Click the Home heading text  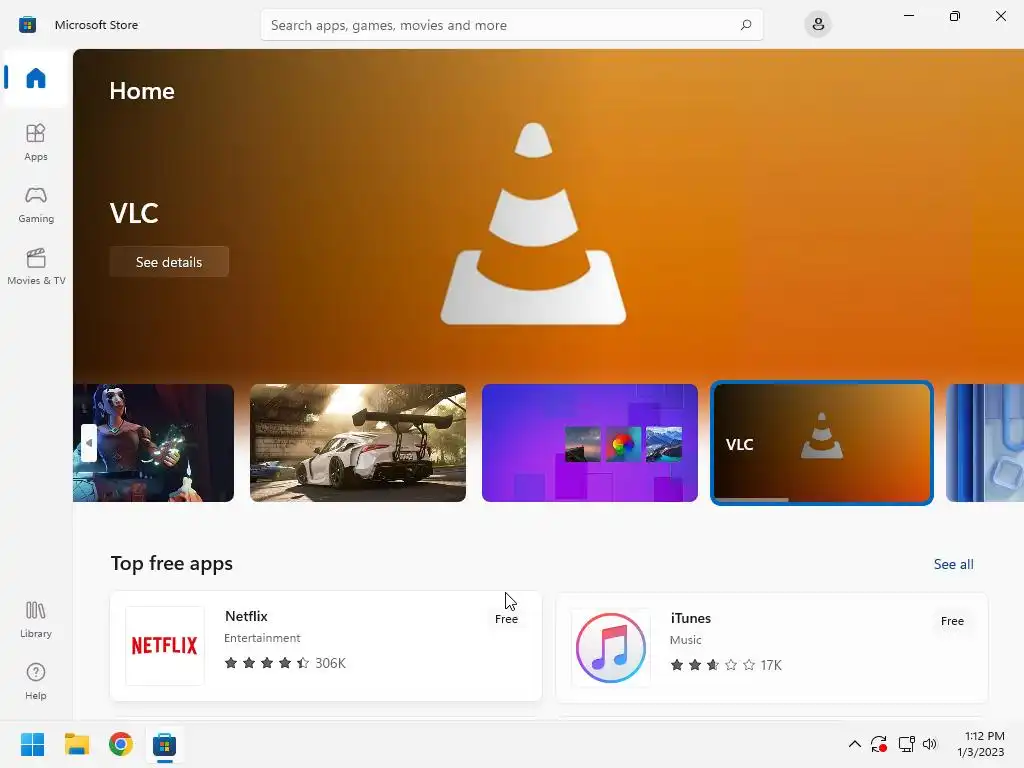click(x=142, y=91)
